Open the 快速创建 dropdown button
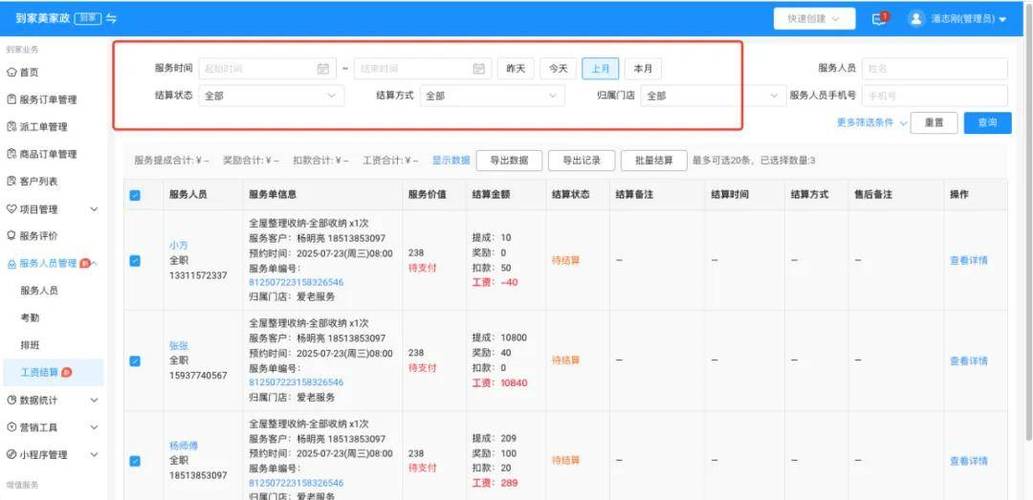The image size is (1033, 500). pos(814,18)
